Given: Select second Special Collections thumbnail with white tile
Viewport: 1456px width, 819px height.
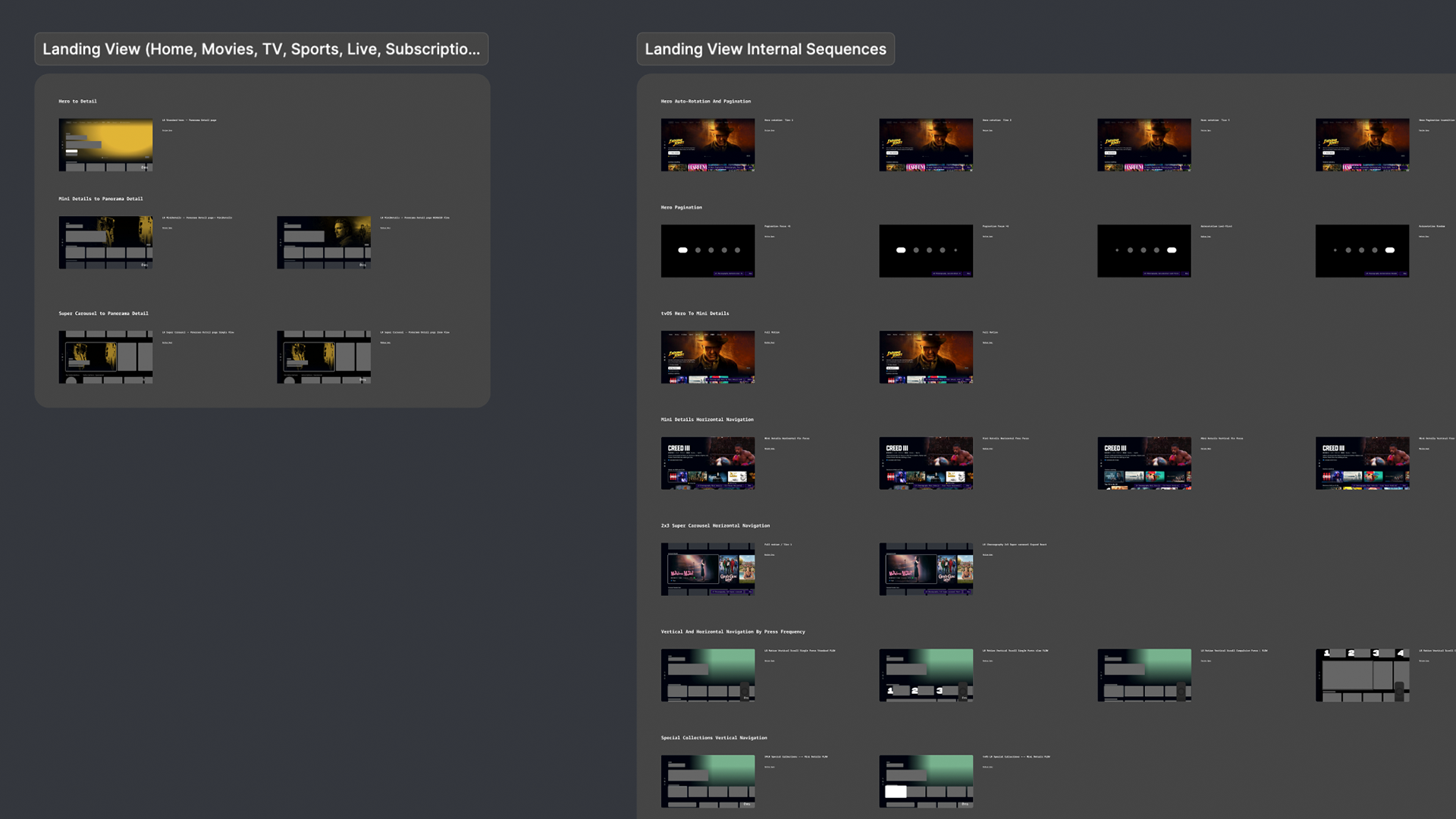Looking at the screenshot, I should [925, 781].
